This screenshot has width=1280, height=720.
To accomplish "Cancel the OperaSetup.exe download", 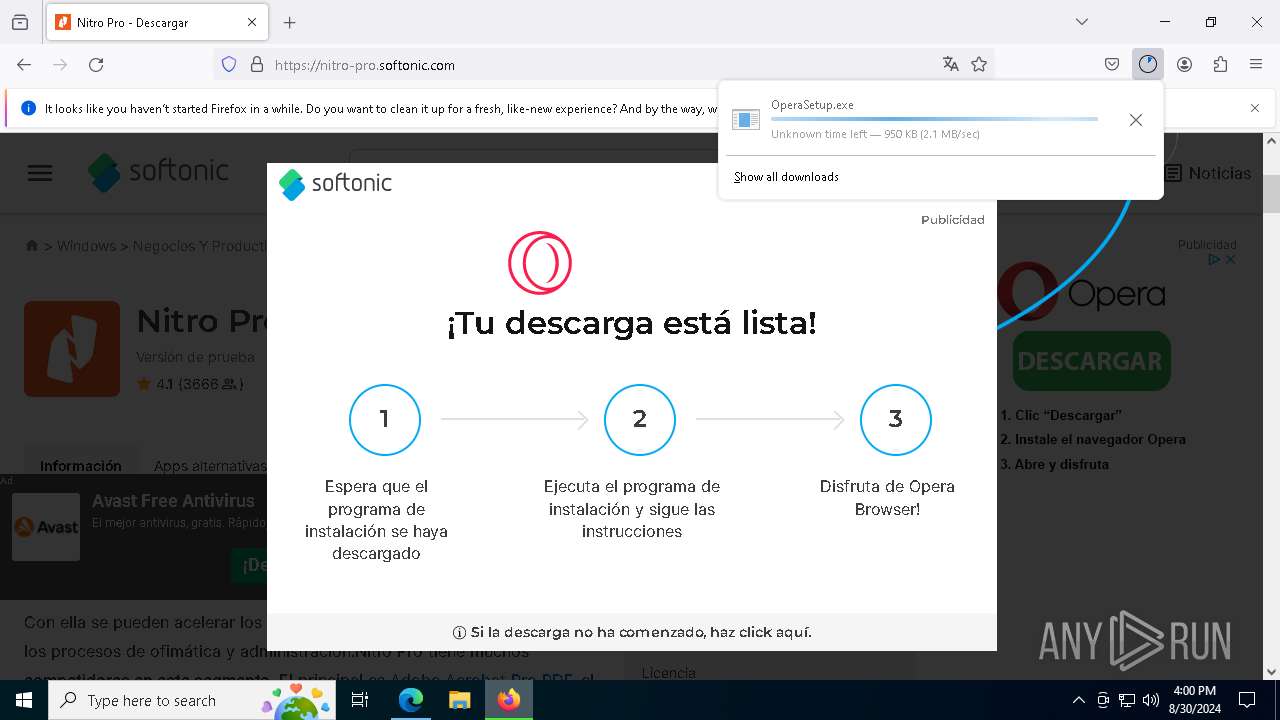I will tap(1136, 120).
